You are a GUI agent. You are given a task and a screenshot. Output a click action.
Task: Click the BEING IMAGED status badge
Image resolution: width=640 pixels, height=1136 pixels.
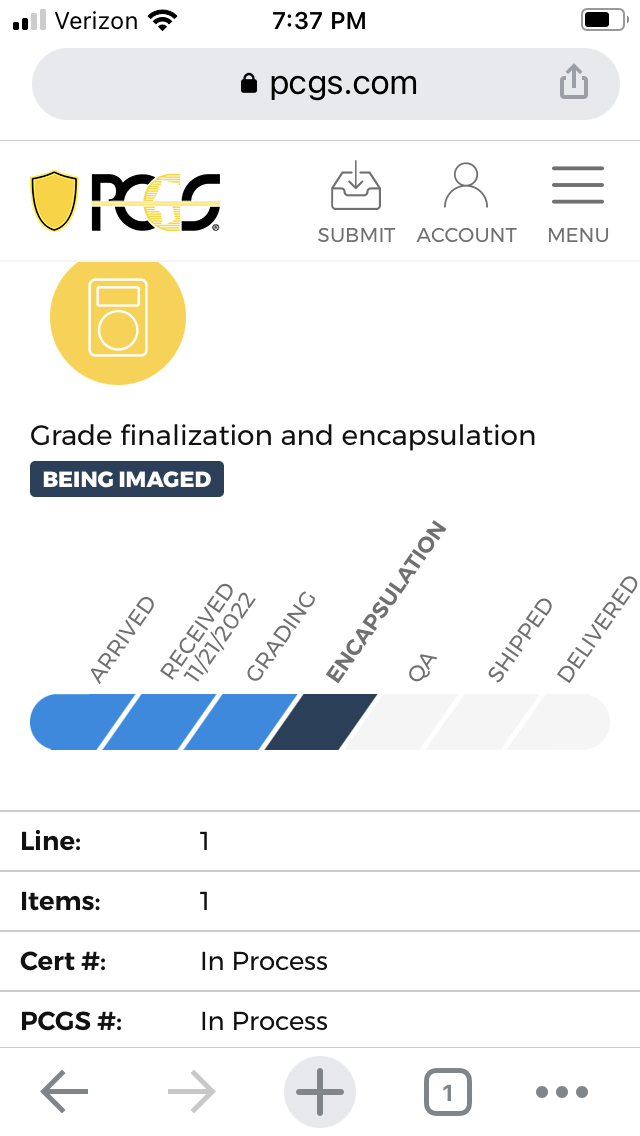[x=127, y=479]
